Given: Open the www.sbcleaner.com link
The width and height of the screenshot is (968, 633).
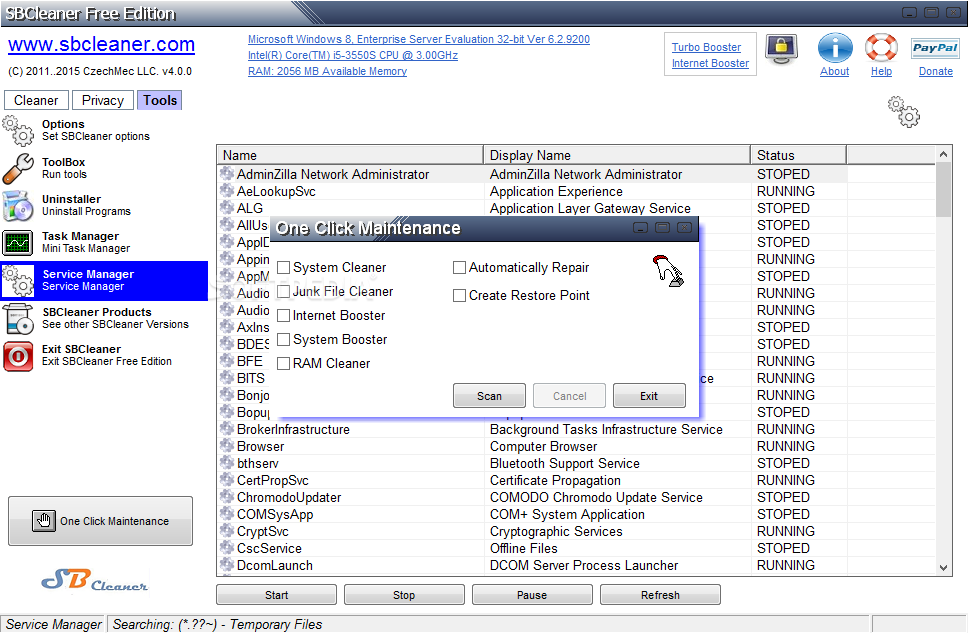Looking at the screenshot, I should 101,44.
